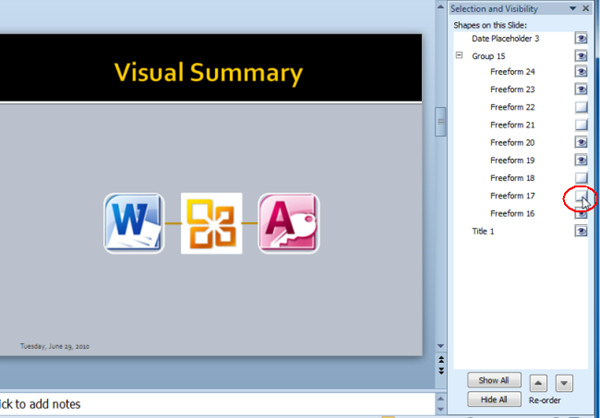600x418 pixels.
Task: Select Freeform 24 in shapes list
Action: coord(512,72)
